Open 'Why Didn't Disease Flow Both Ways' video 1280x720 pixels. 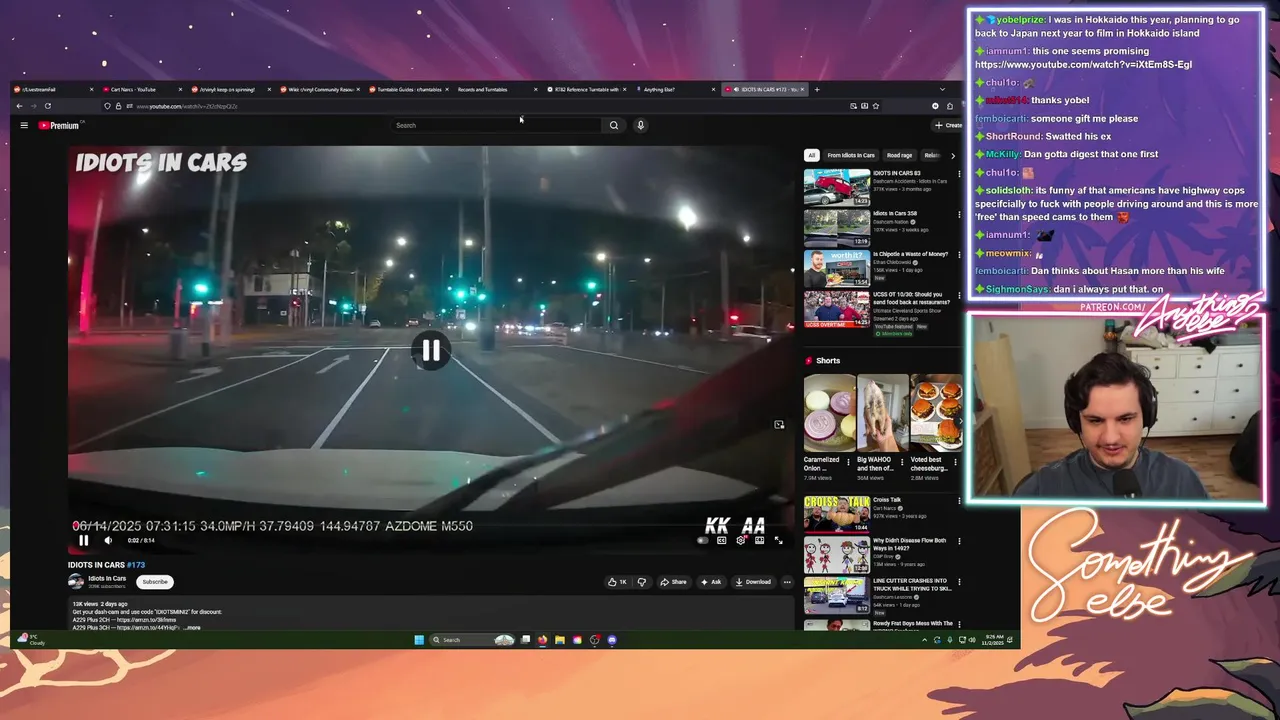(x=837, y=554)
